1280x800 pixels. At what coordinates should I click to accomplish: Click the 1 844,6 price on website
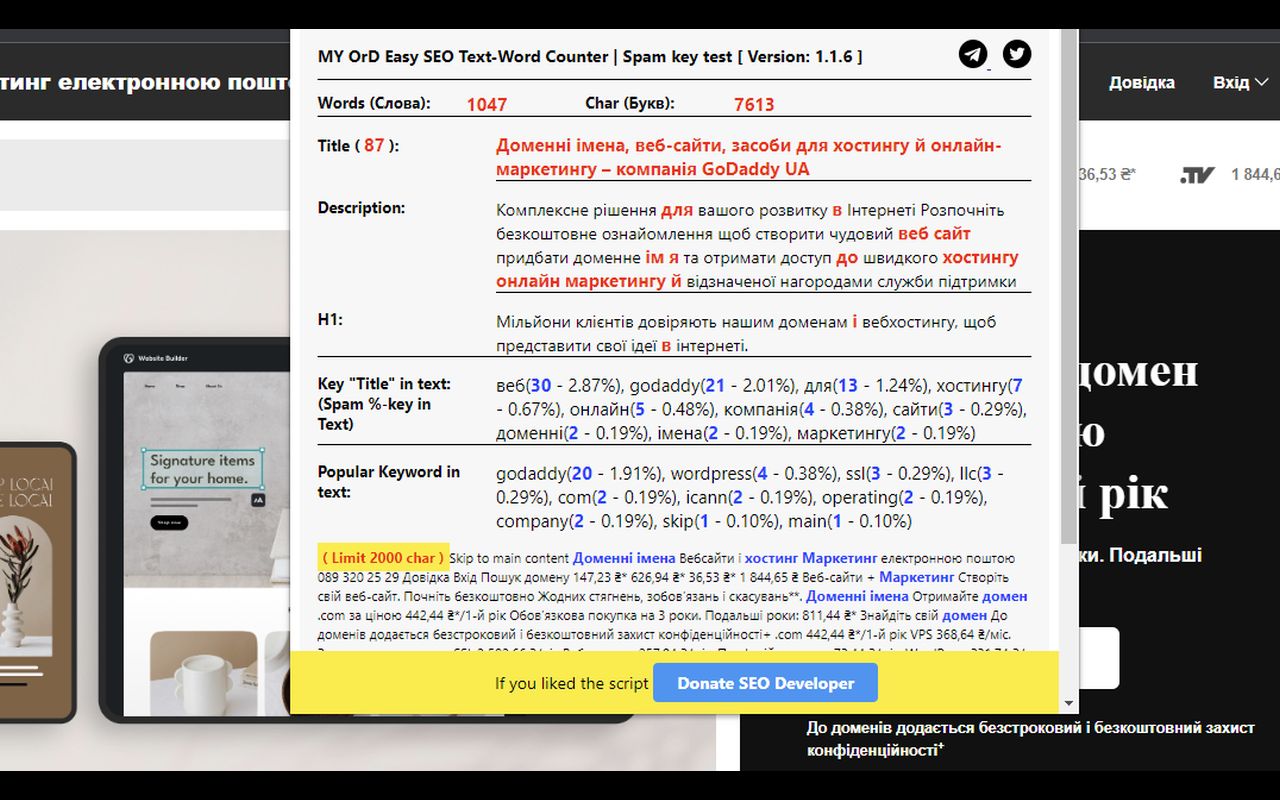click(x=1255, y=174)
